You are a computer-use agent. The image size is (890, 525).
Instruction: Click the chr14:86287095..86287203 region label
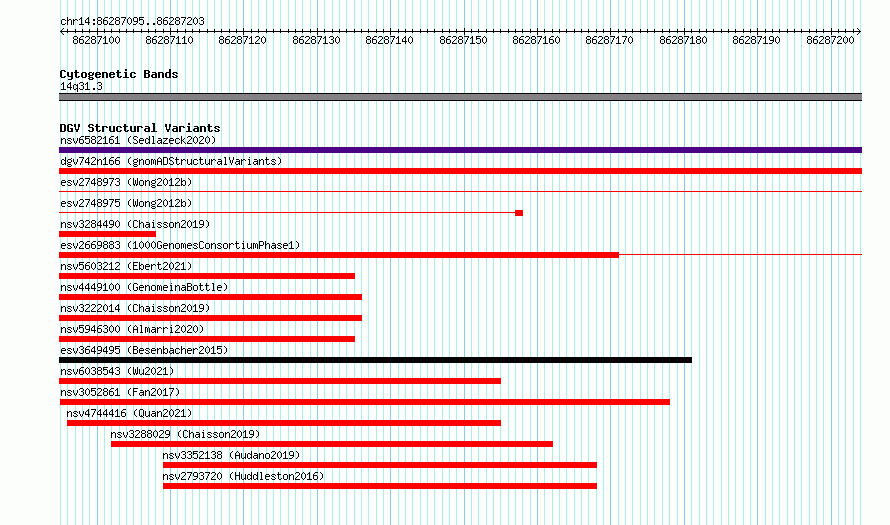click(132, 22)
